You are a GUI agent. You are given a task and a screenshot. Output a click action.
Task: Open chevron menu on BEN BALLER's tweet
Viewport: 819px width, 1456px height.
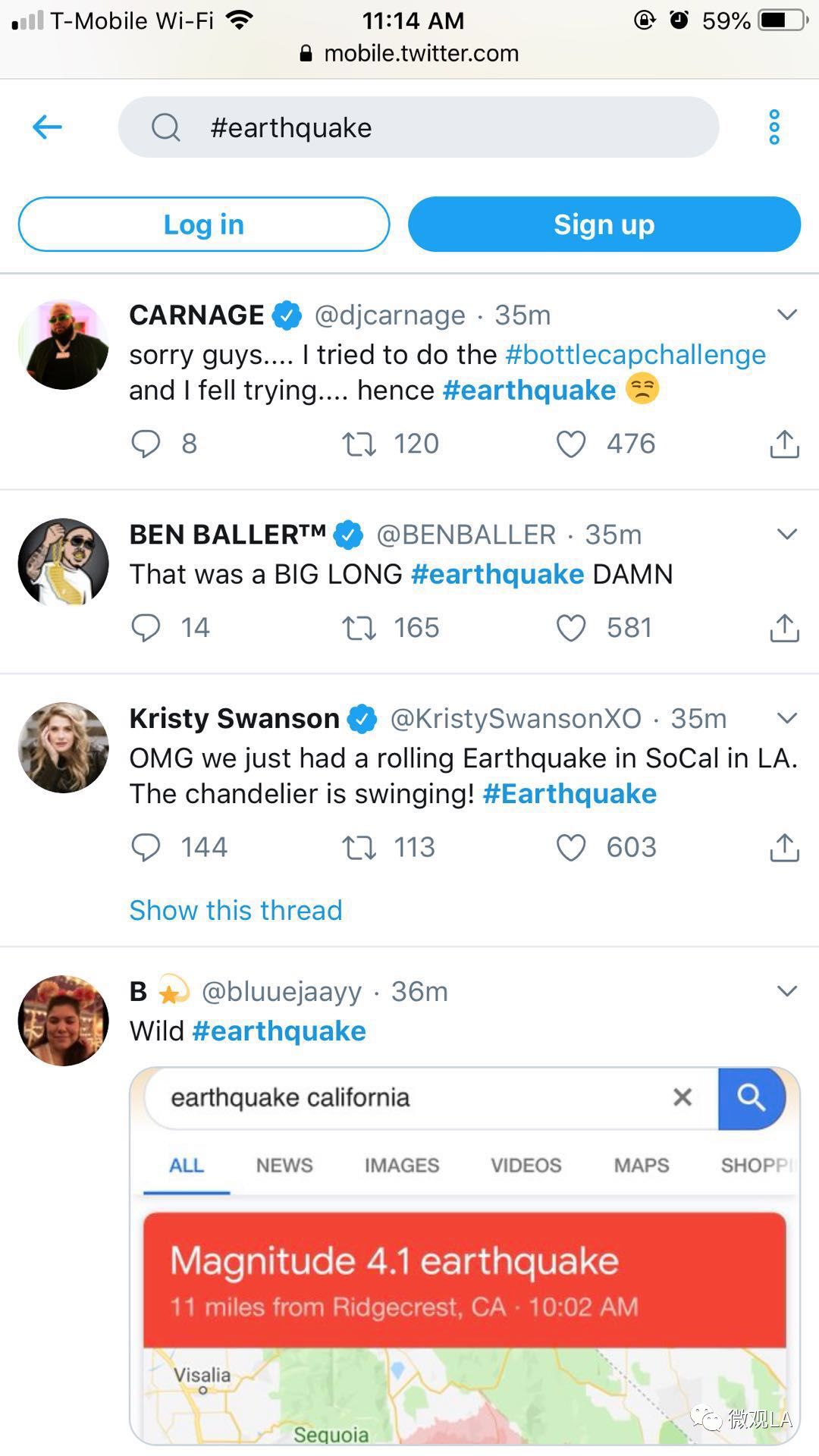787,534
